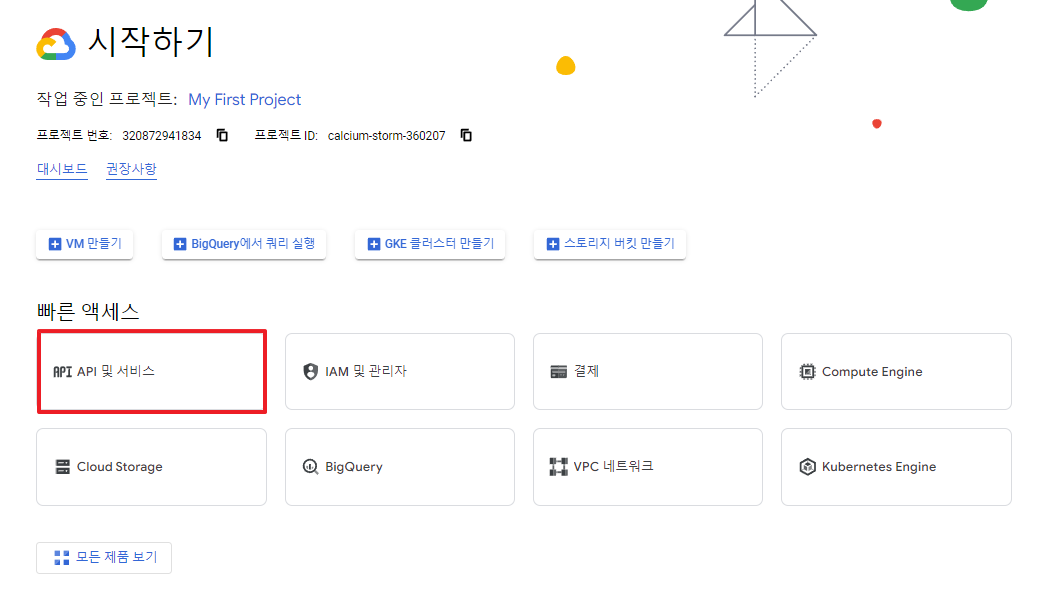The height and width of the screenshot is (594, 1042).
Task: Select the project ID text calcium-storm-360207
Action: [x=386, y=136]
